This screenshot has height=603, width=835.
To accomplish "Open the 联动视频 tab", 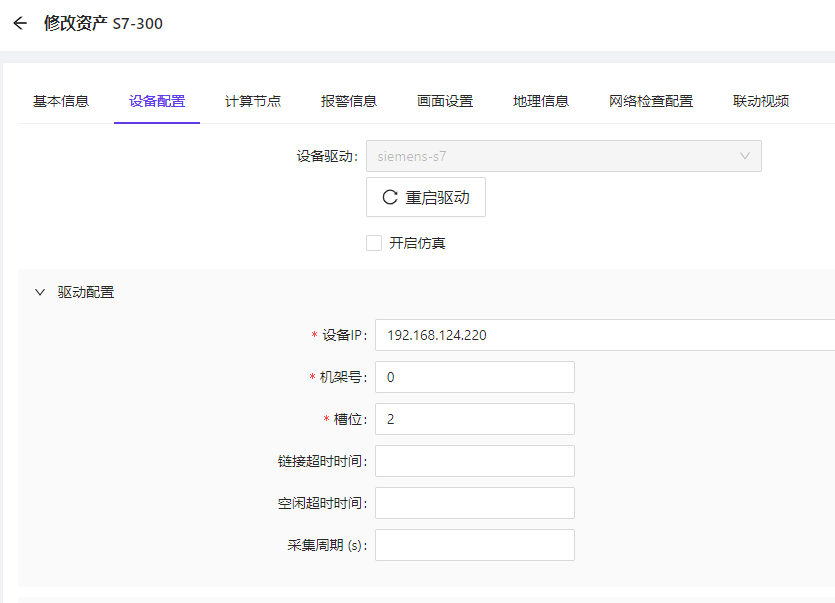I will pyautogui.click(x=761, y=101).
